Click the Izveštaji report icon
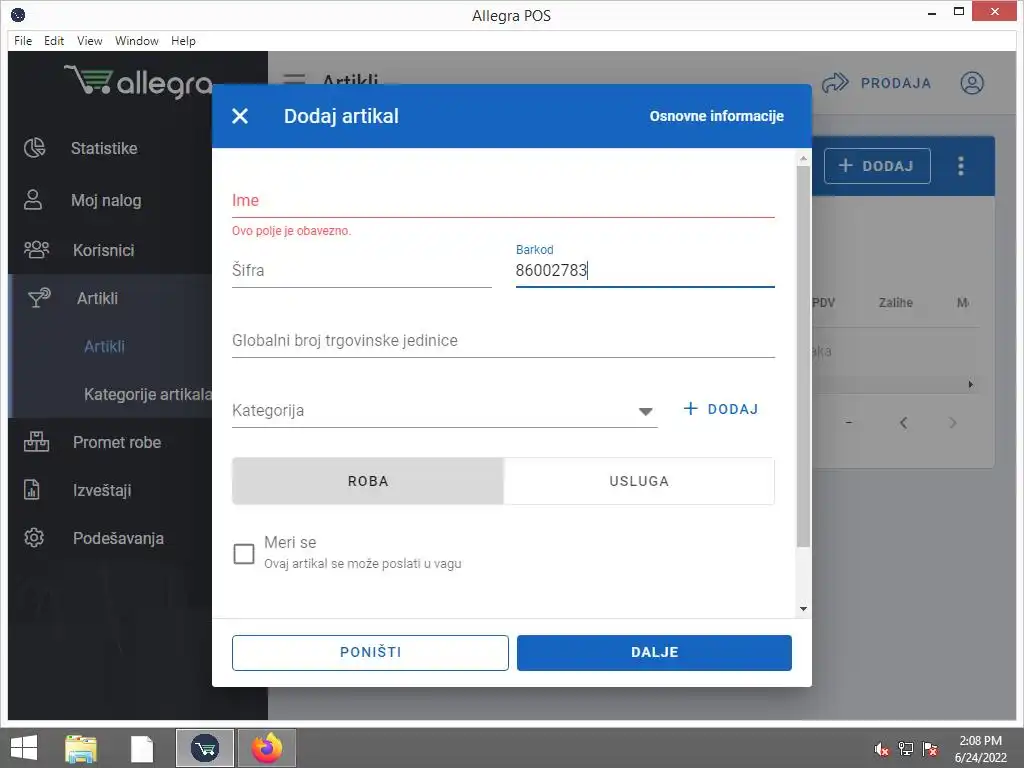Viewport: 1024px width, 768px height. pyautogui.click(x=31, y=490)
